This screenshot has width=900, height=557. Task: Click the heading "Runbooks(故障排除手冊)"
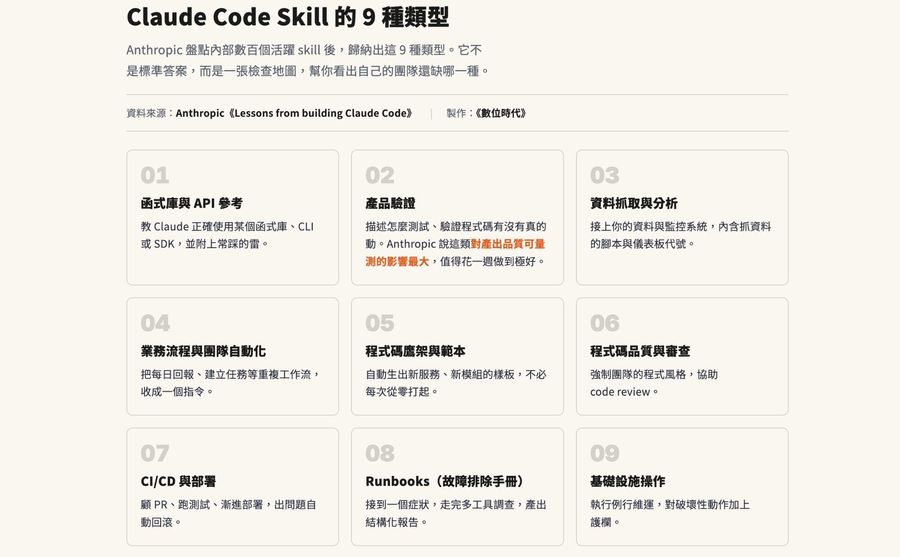click(x=445, y=481)
